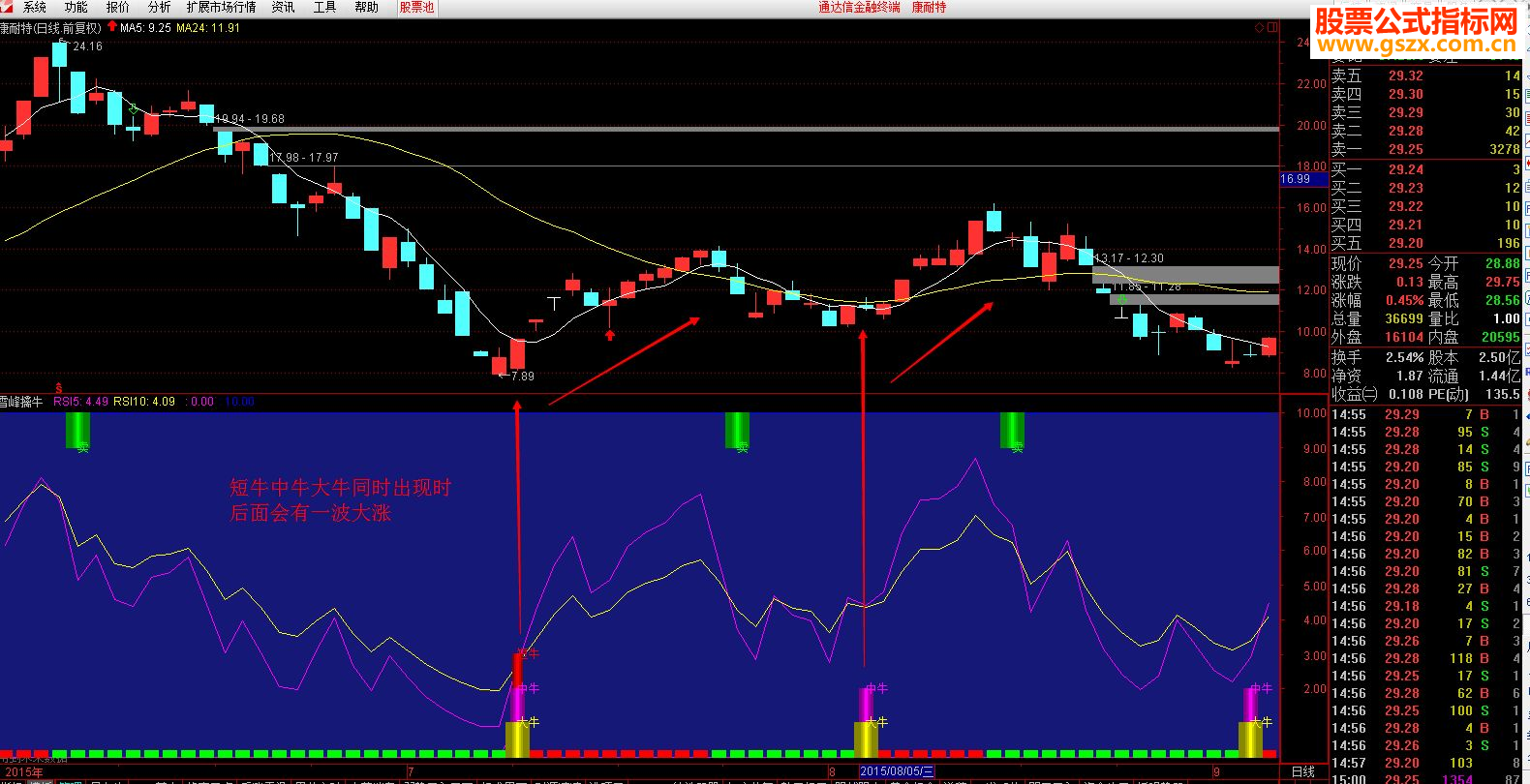The width and height of the screenshot is (1530, 784).
Task: Click the August 中牛 signal bar
Action: coord(866,704)
